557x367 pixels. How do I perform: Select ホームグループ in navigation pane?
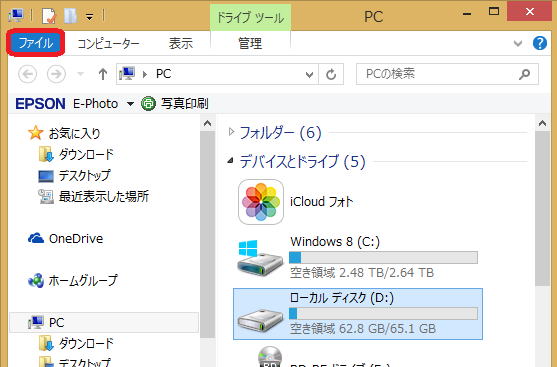pos(83,280)
